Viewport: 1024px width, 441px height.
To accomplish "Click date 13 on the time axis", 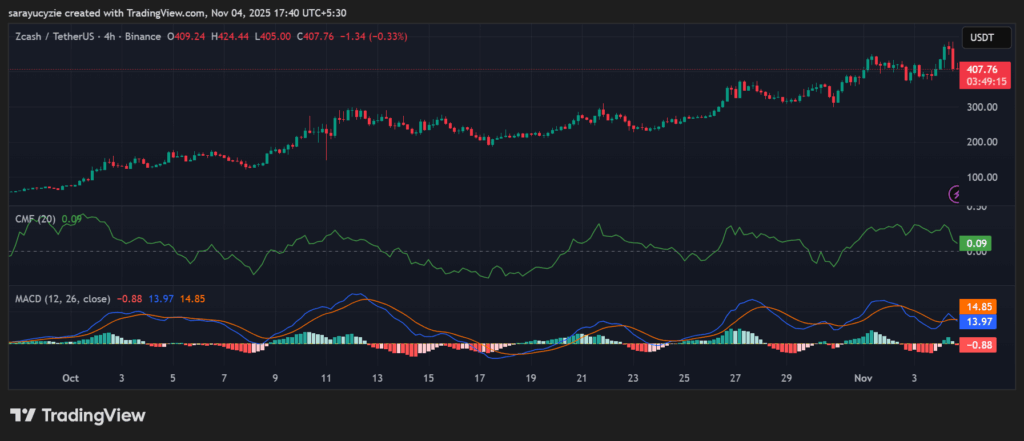I will coord(377,379).
